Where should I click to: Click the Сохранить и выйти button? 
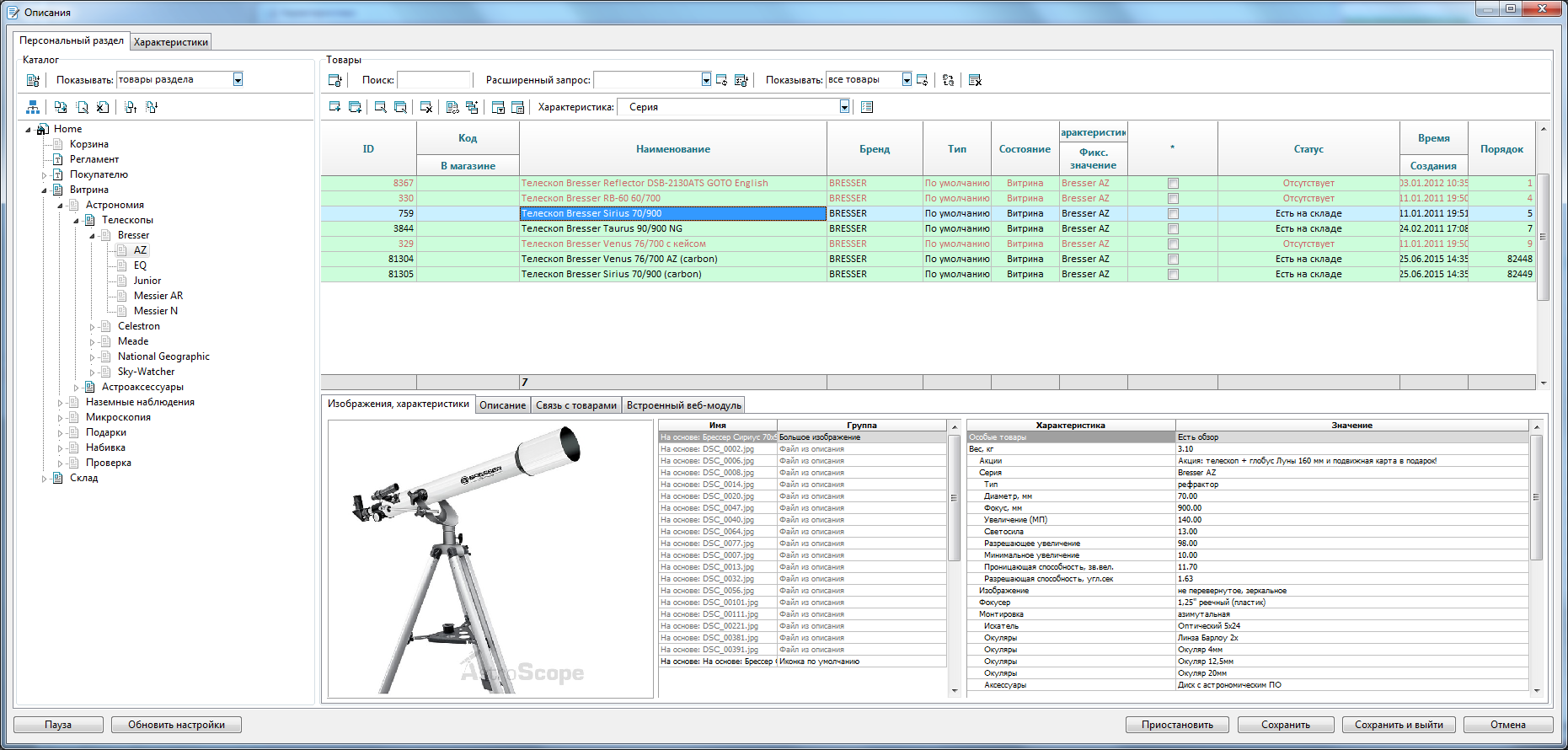[1399, 725]
